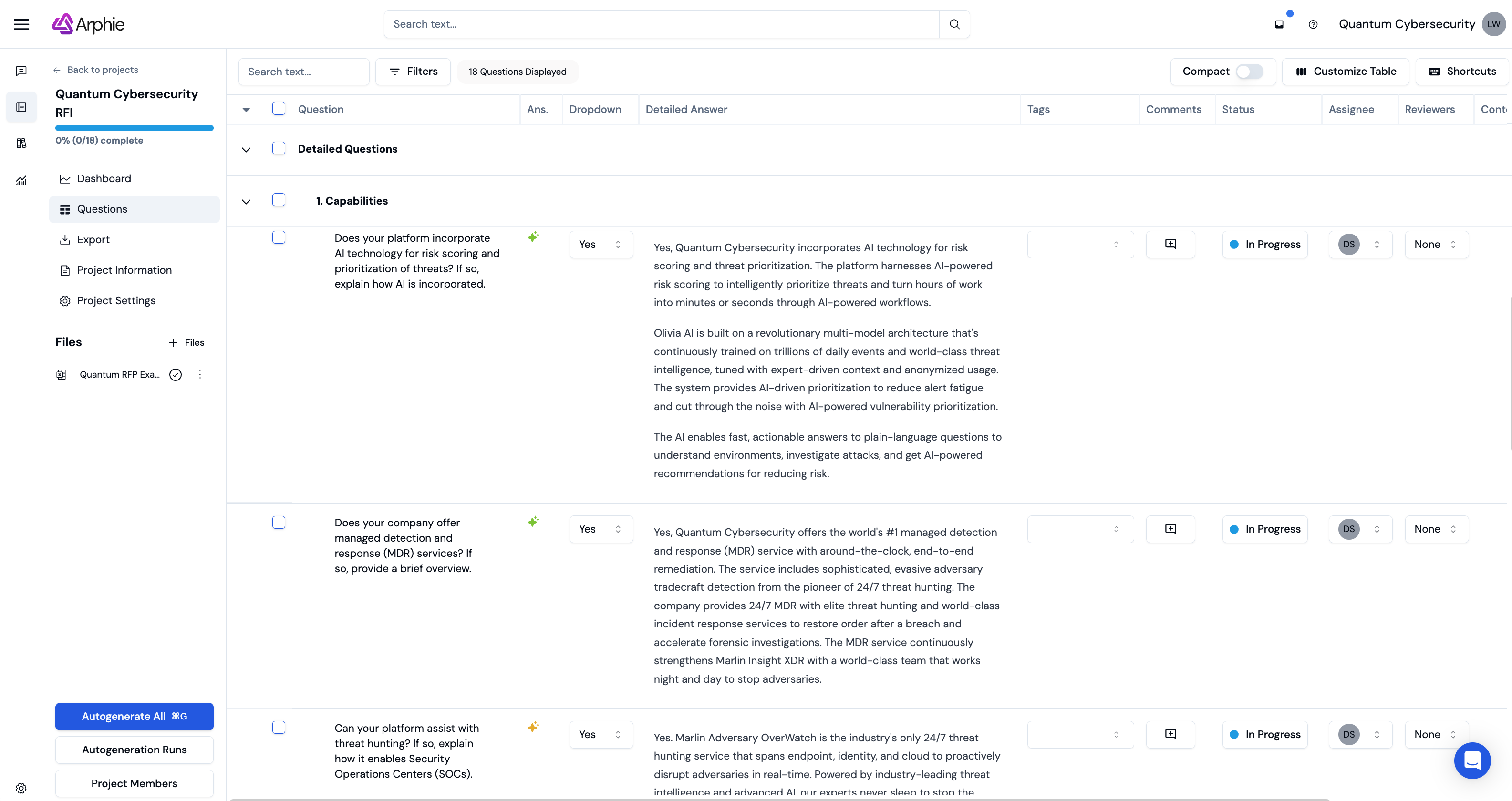This screenshot has width=1512, height=801.
Task: Open the Quantum RFP file options menu
Action: click(200, 374)
